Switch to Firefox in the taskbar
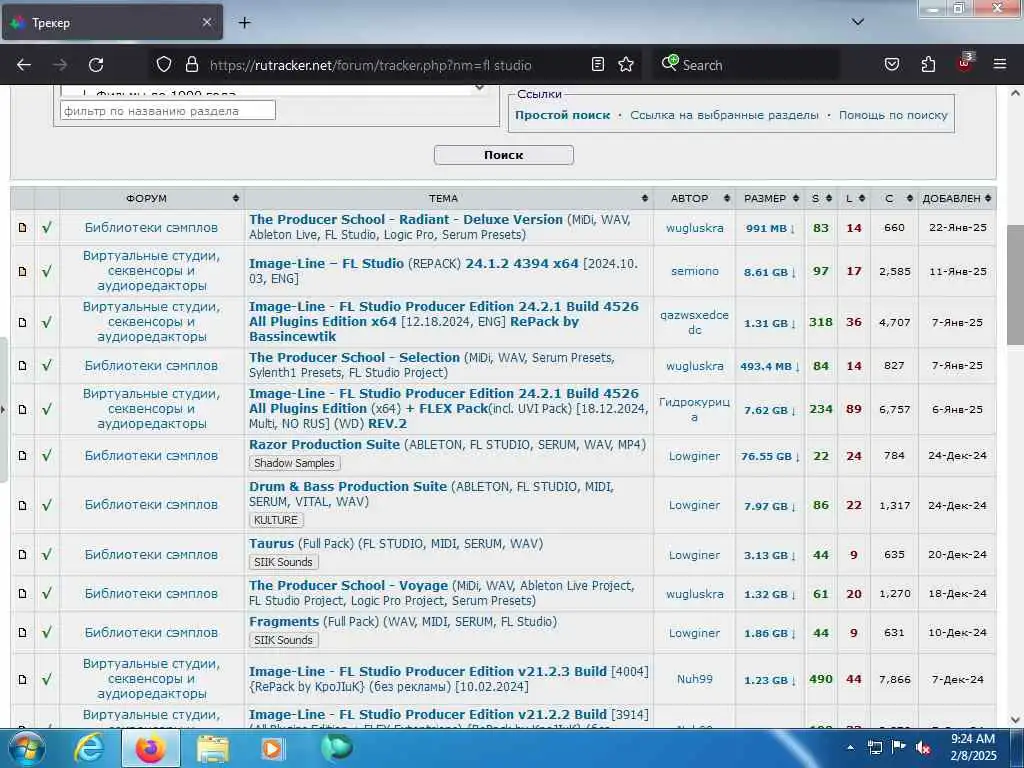Viewport: 1024px width, 768px height. tap(151, 749)
